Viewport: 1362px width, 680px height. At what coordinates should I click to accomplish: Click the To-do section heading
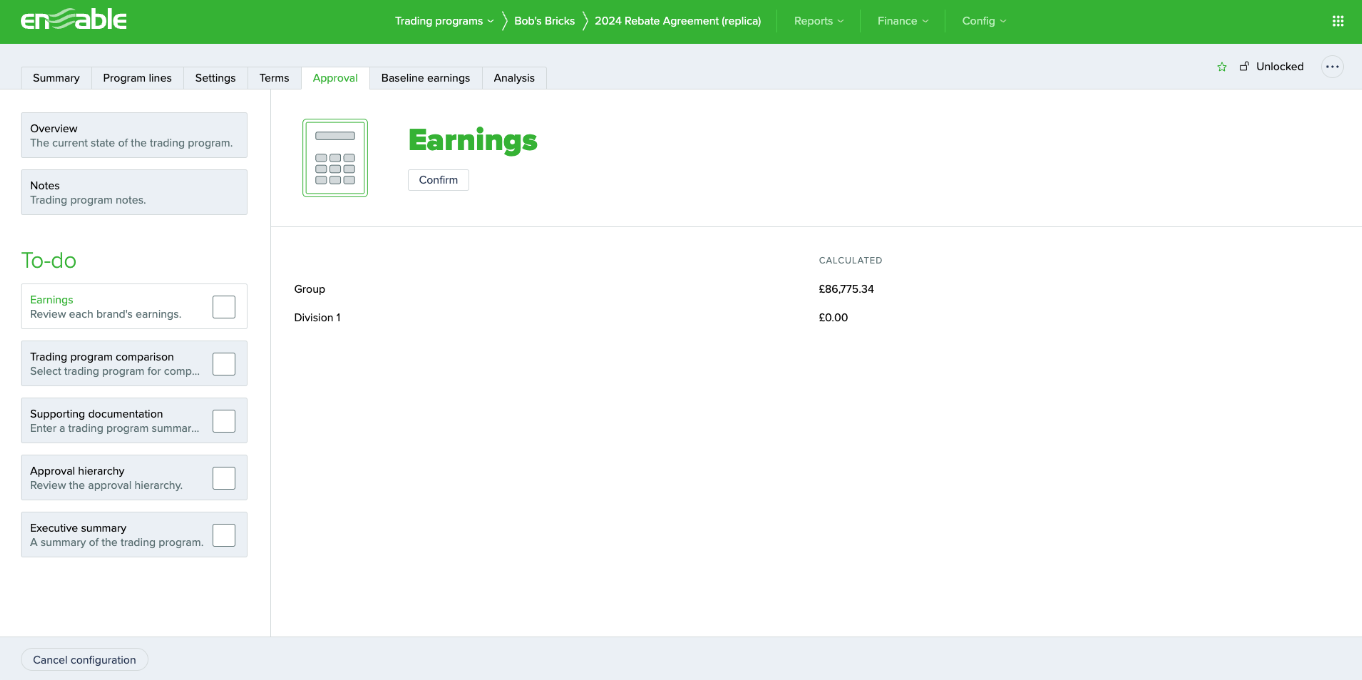(x=49, y=260)
